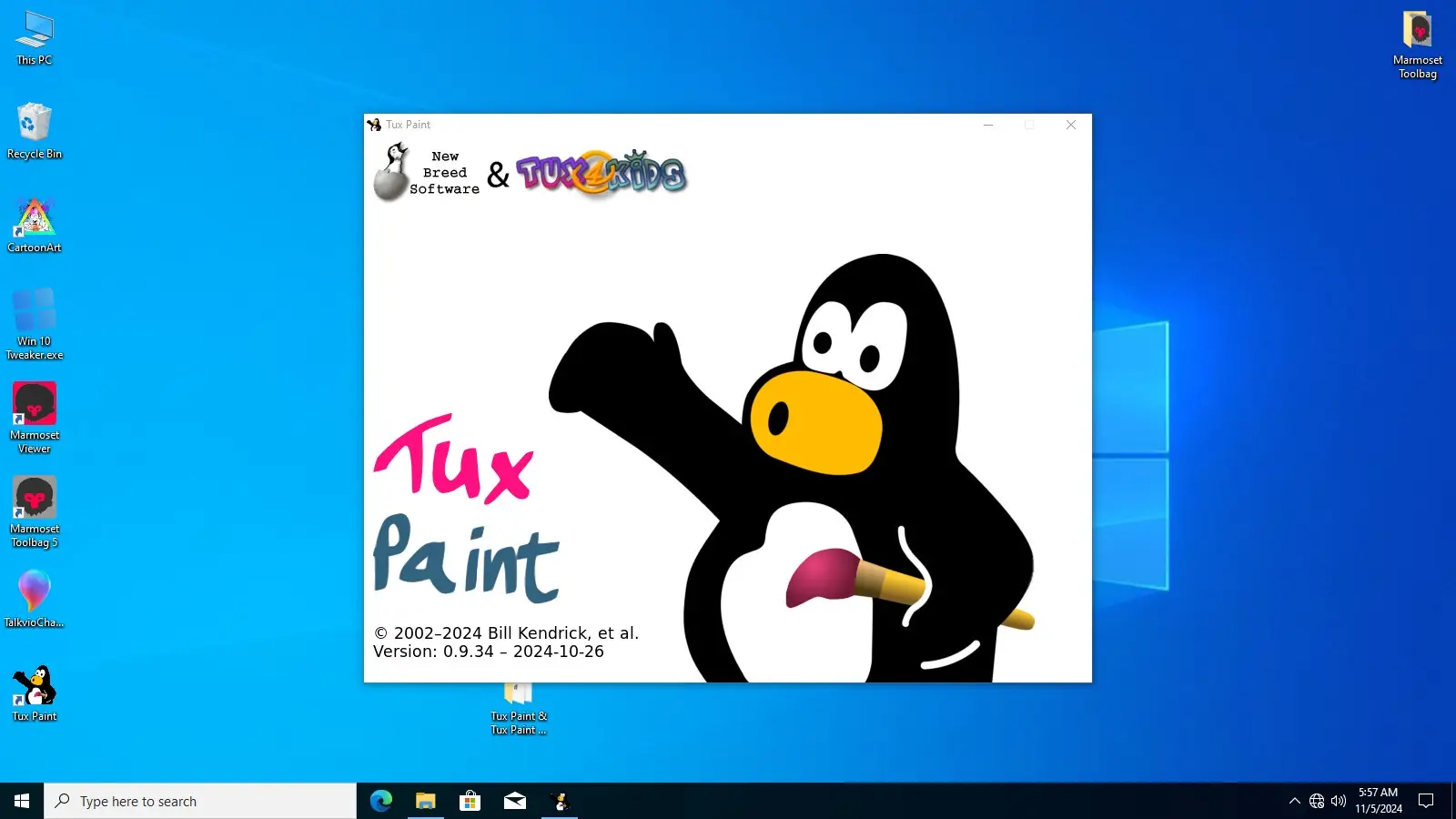Minimize the Tux Paint window
The height and width of the screenshot is (819, 1456).
point(988,125)
